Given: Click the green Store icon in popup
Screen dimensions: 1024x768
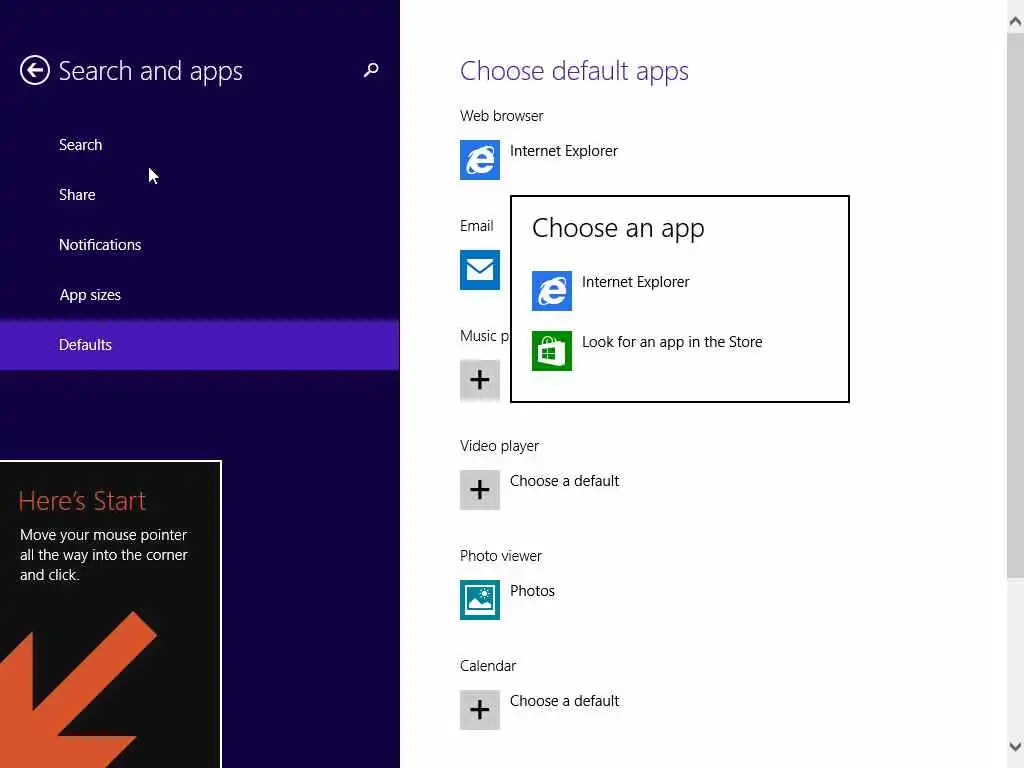Looking at the screenshot, I should (552, 351).
